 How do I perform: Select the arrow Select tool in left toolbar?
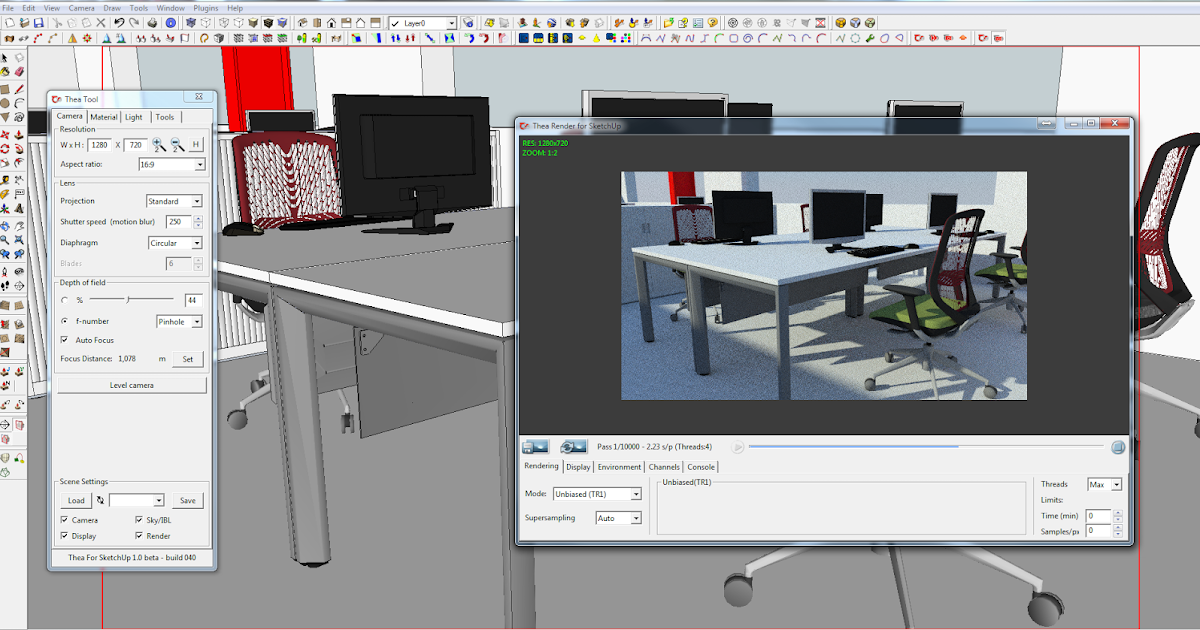coord(4,58)
